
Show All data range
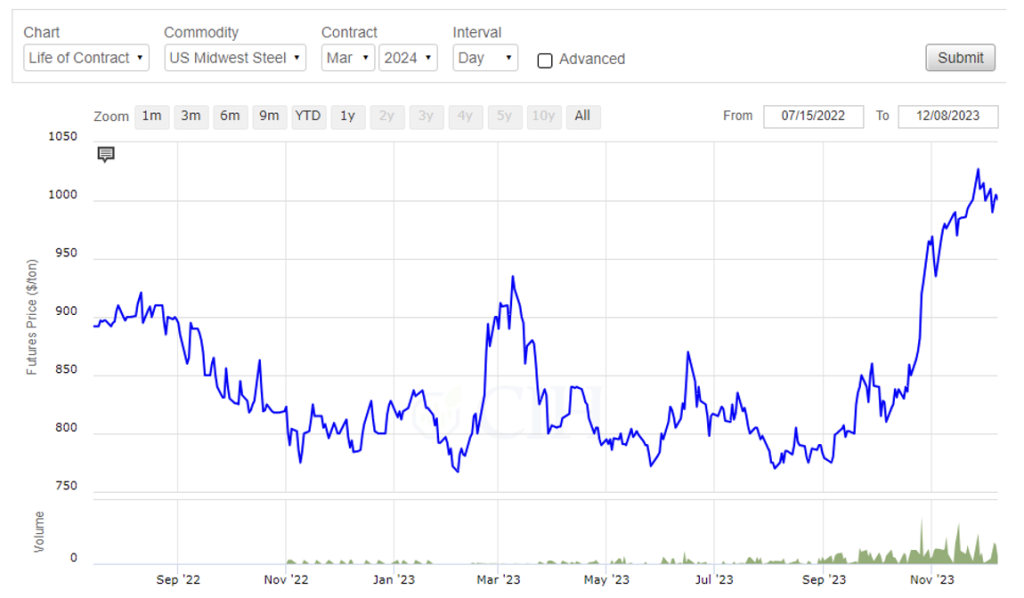tap(582, 116)
